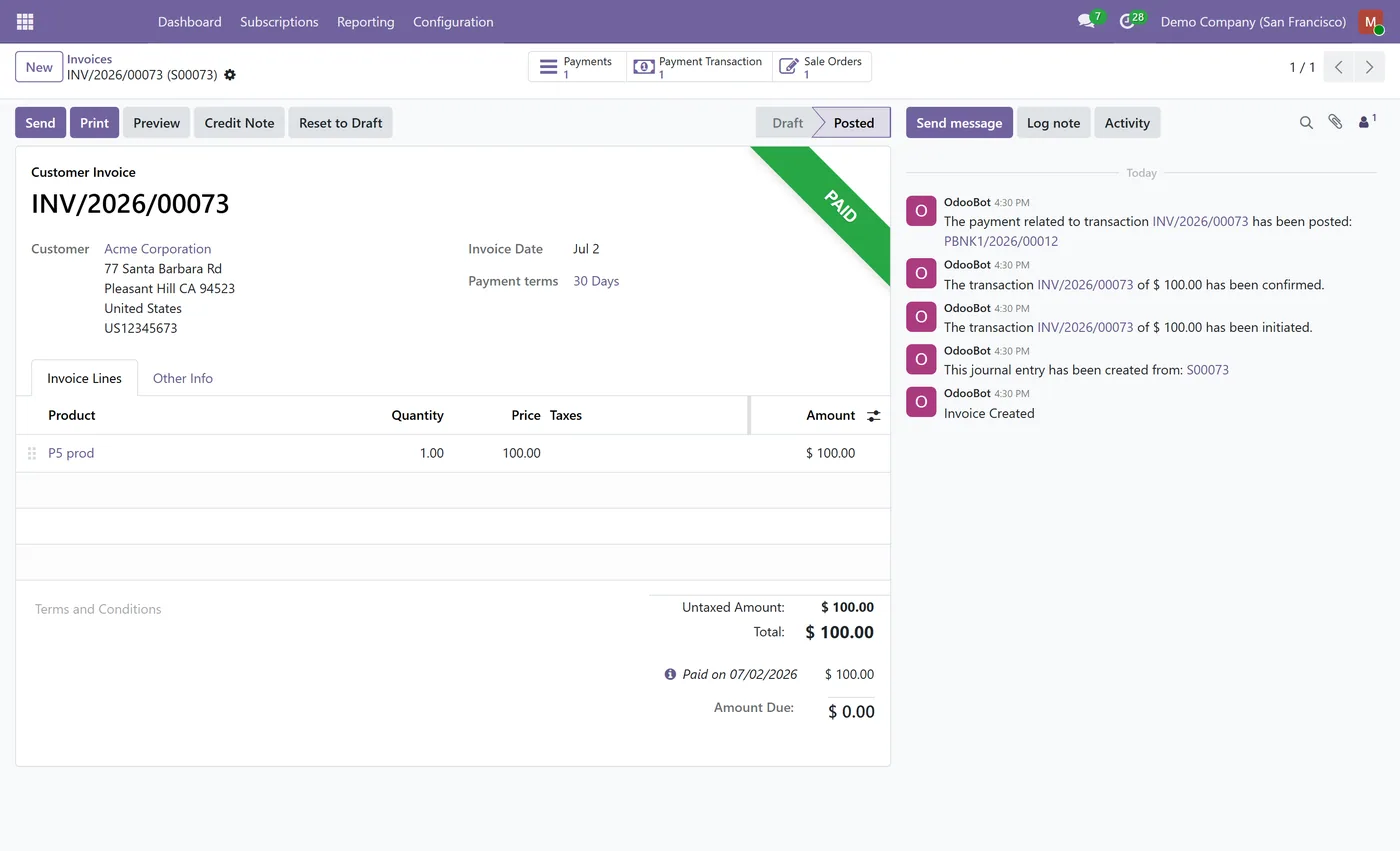This screenshot has height=851, width=1400.
Task: Open the Reporting menu
Action: 365,21
